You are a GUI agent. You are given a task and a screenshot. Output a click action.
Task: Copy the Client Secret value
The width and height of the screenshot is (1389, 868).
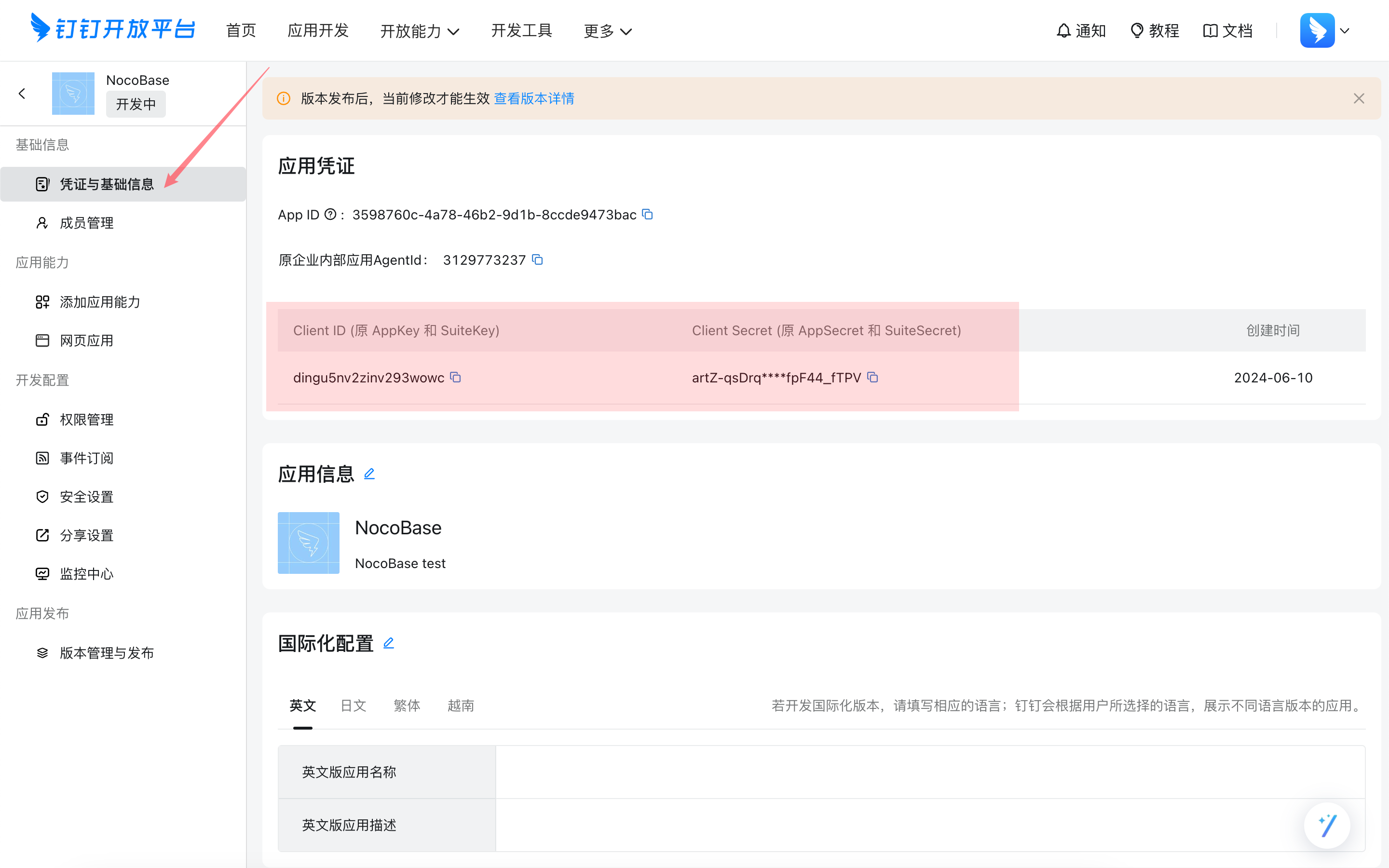point(872,377)
